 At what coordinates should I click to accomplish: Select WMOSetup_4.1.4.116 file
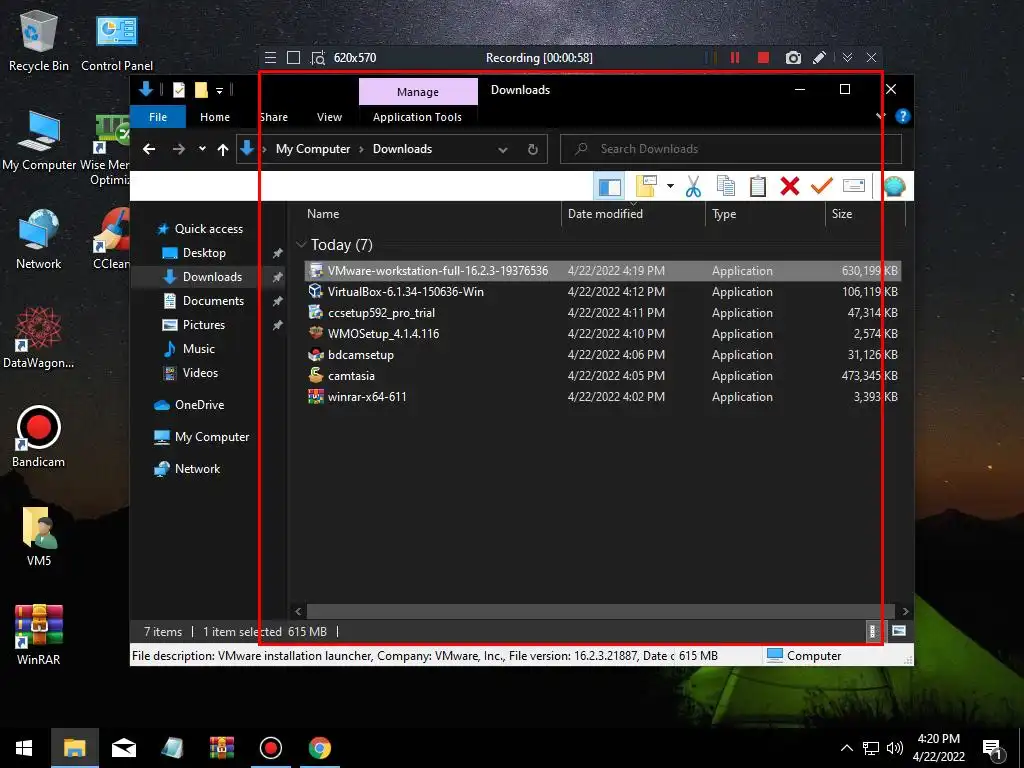pos(603,333)
